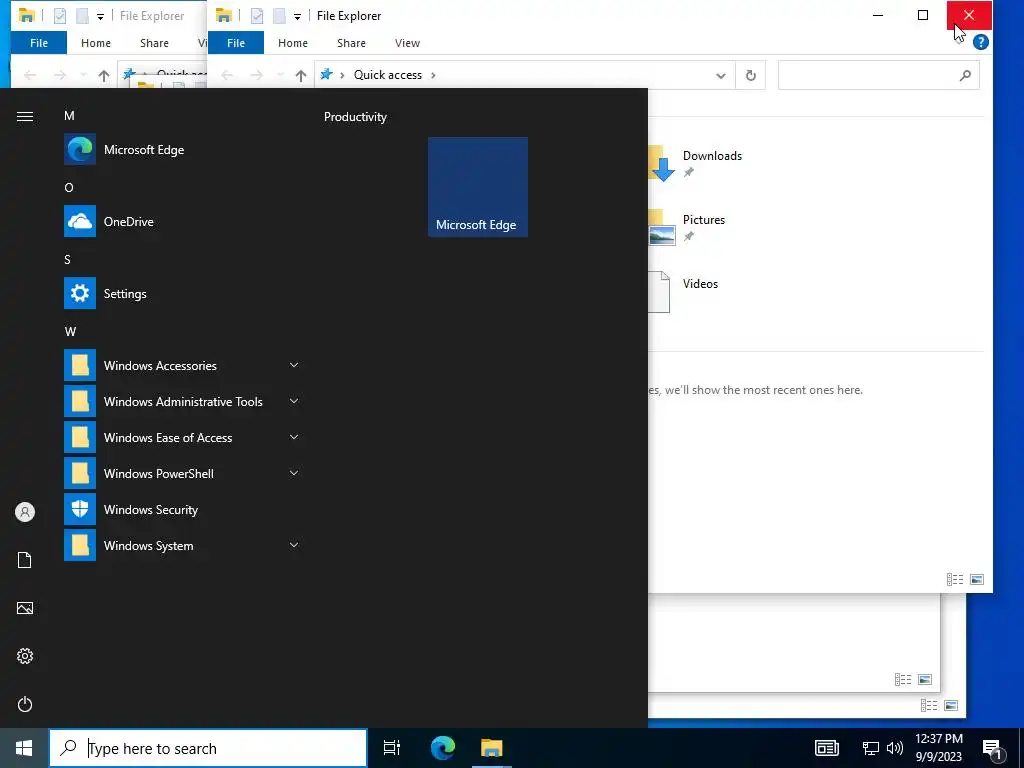Click the Microsoft Edge Productivity tile
Viewport: 1024px width, 768px height.
coord(477,187)
